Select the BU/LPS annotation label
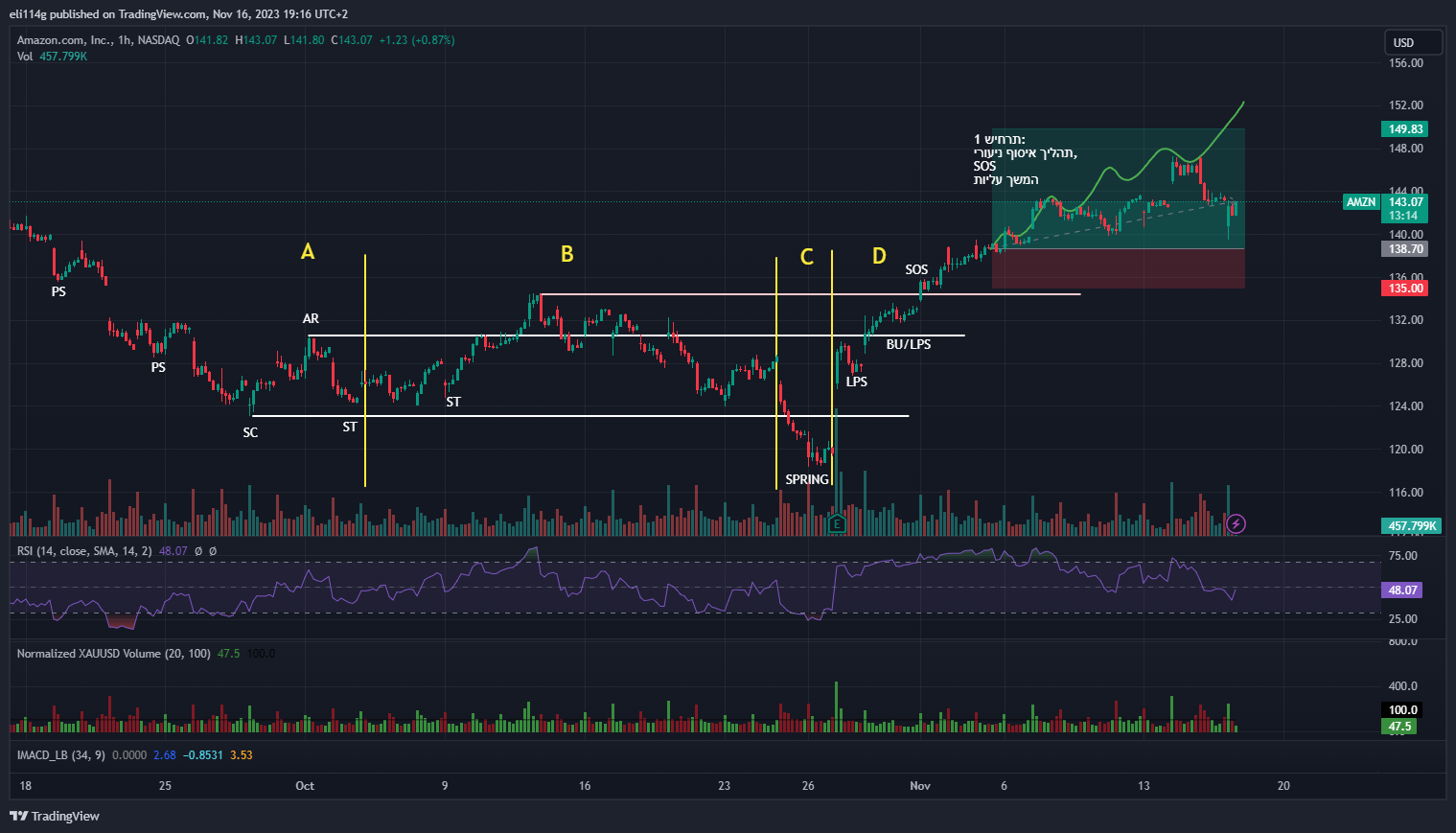This screenshot has width=1456, height=833. 909,344
